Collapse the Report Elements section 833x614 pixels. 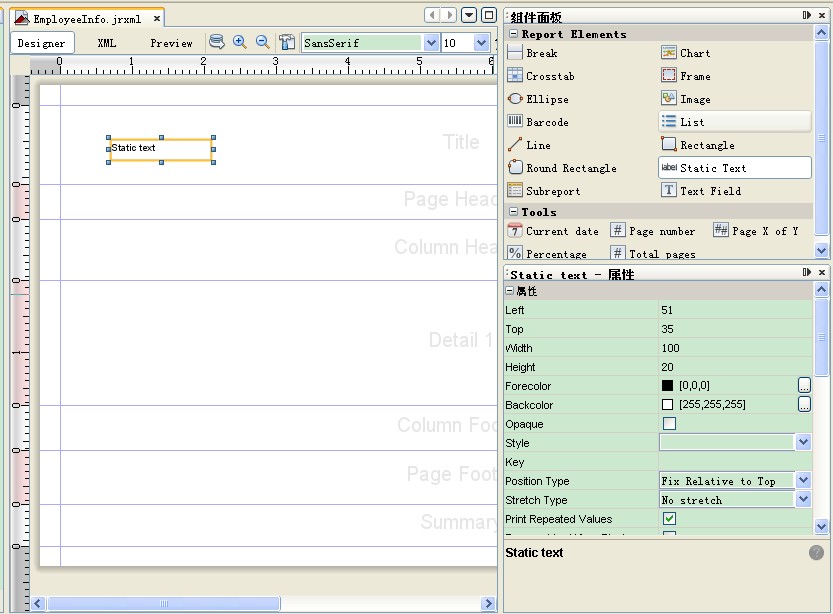point(514,34)
